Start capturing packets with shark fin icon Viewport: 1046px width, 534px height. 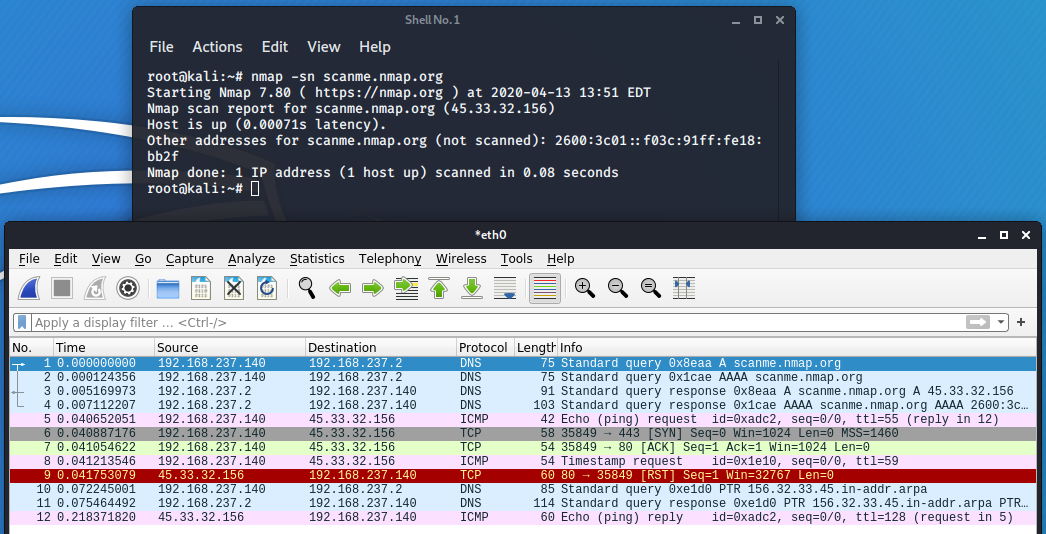(x=31, y=288)
